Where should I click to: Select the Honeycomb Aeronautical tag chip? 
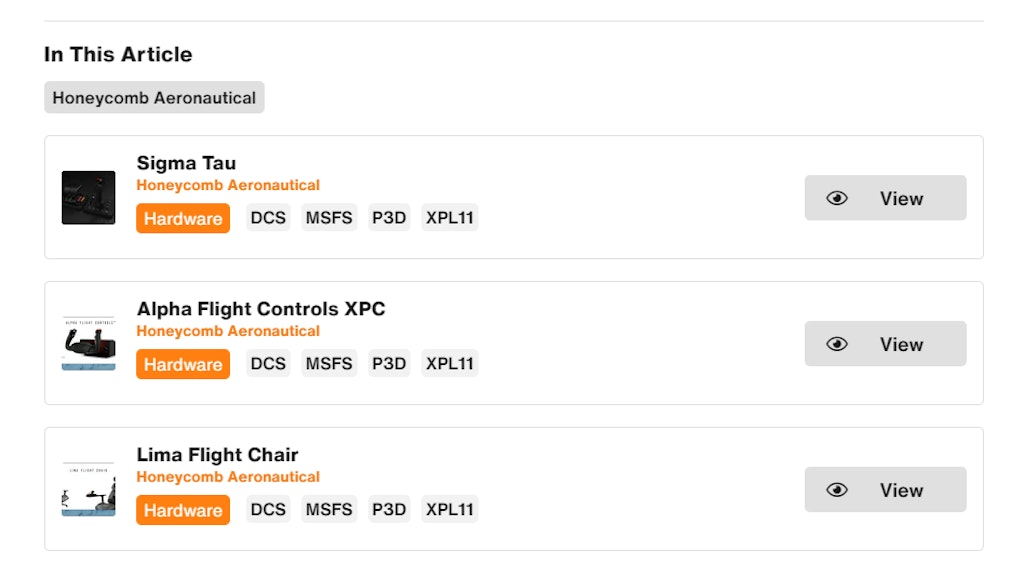point(154,97)
